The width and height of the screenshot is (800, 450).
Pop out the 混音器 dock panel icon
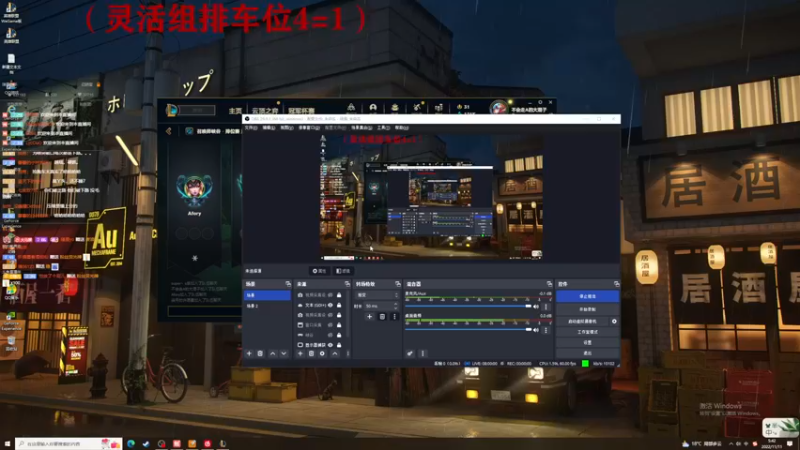549,284
